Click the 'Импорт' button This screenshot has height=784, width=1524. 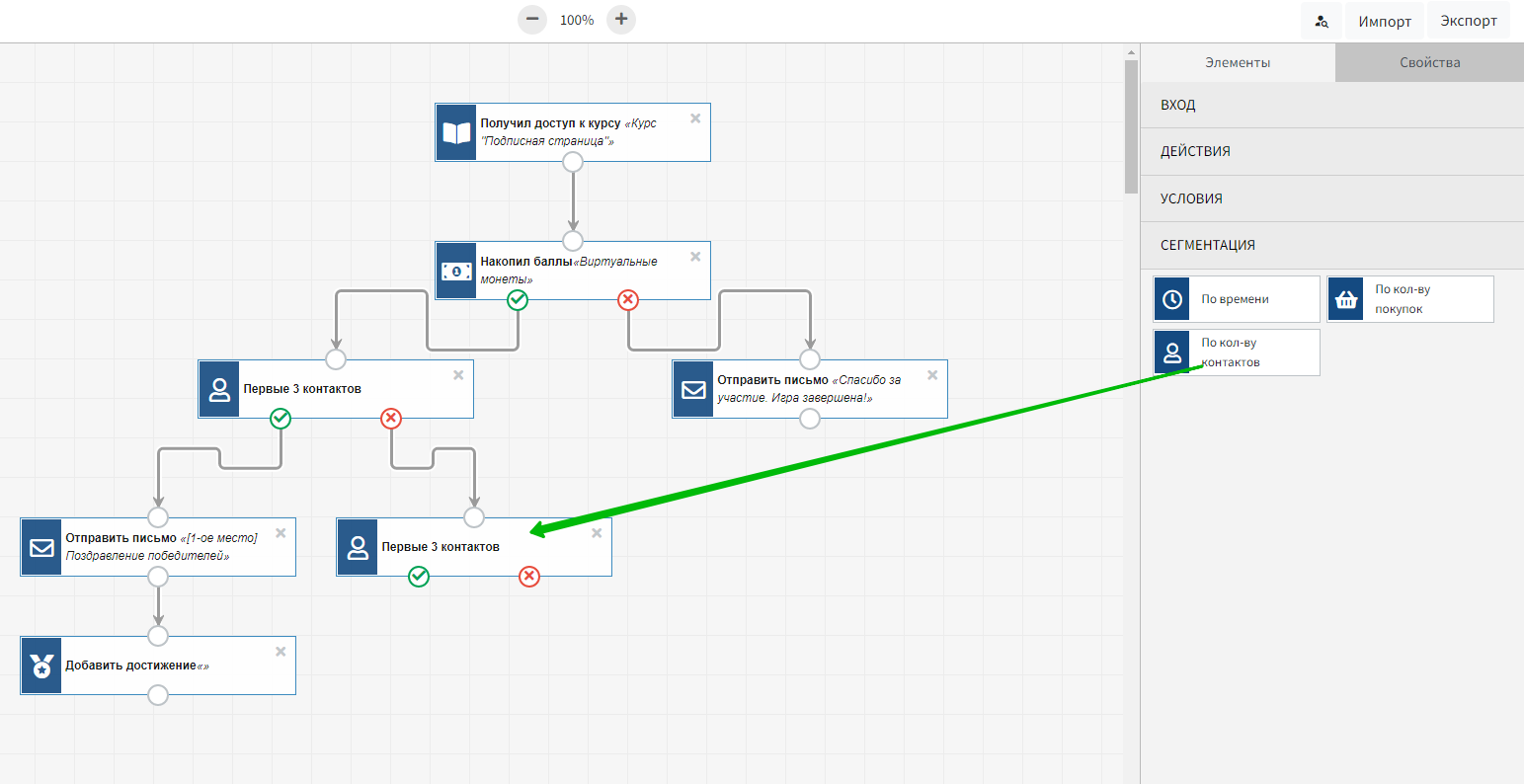[x=1385, y=22]
